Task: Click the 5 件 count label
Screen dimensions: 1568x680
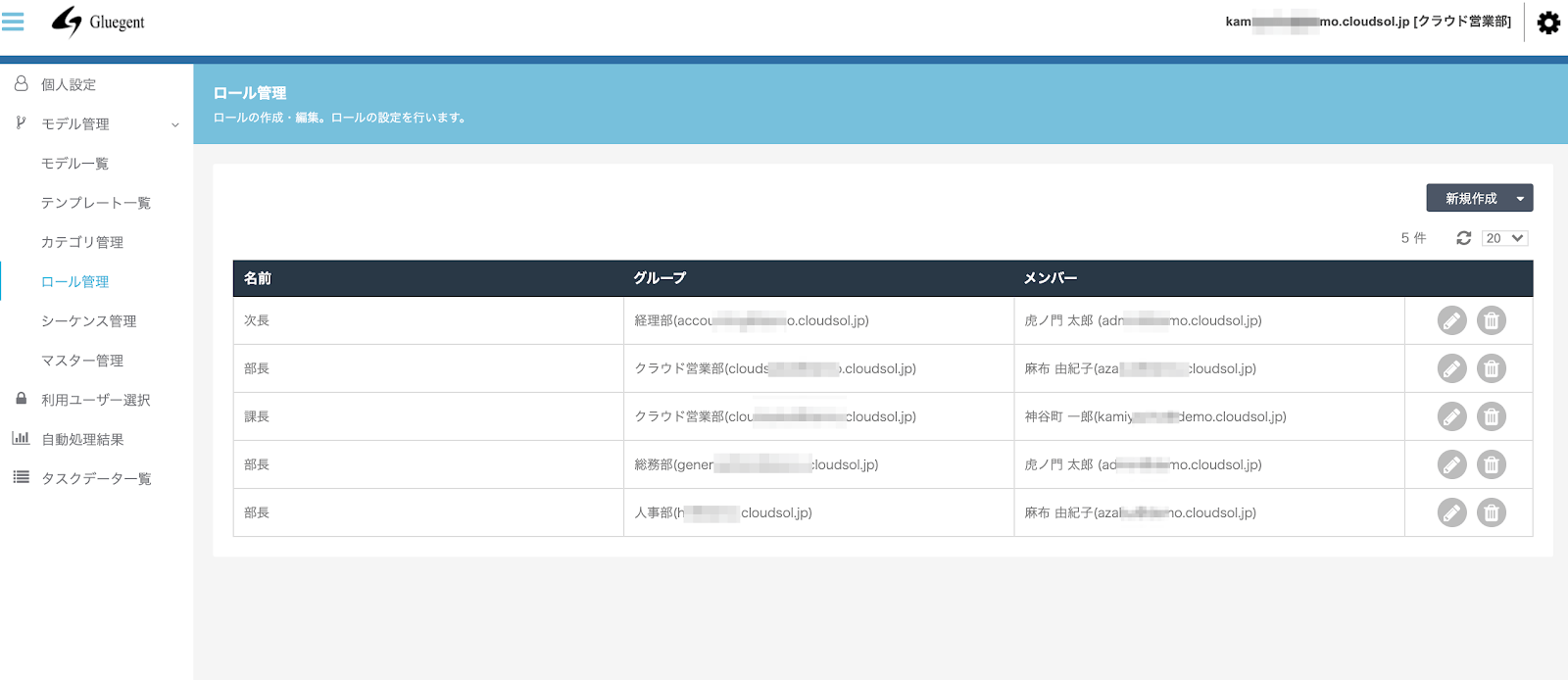Action: pos(1413,238)
